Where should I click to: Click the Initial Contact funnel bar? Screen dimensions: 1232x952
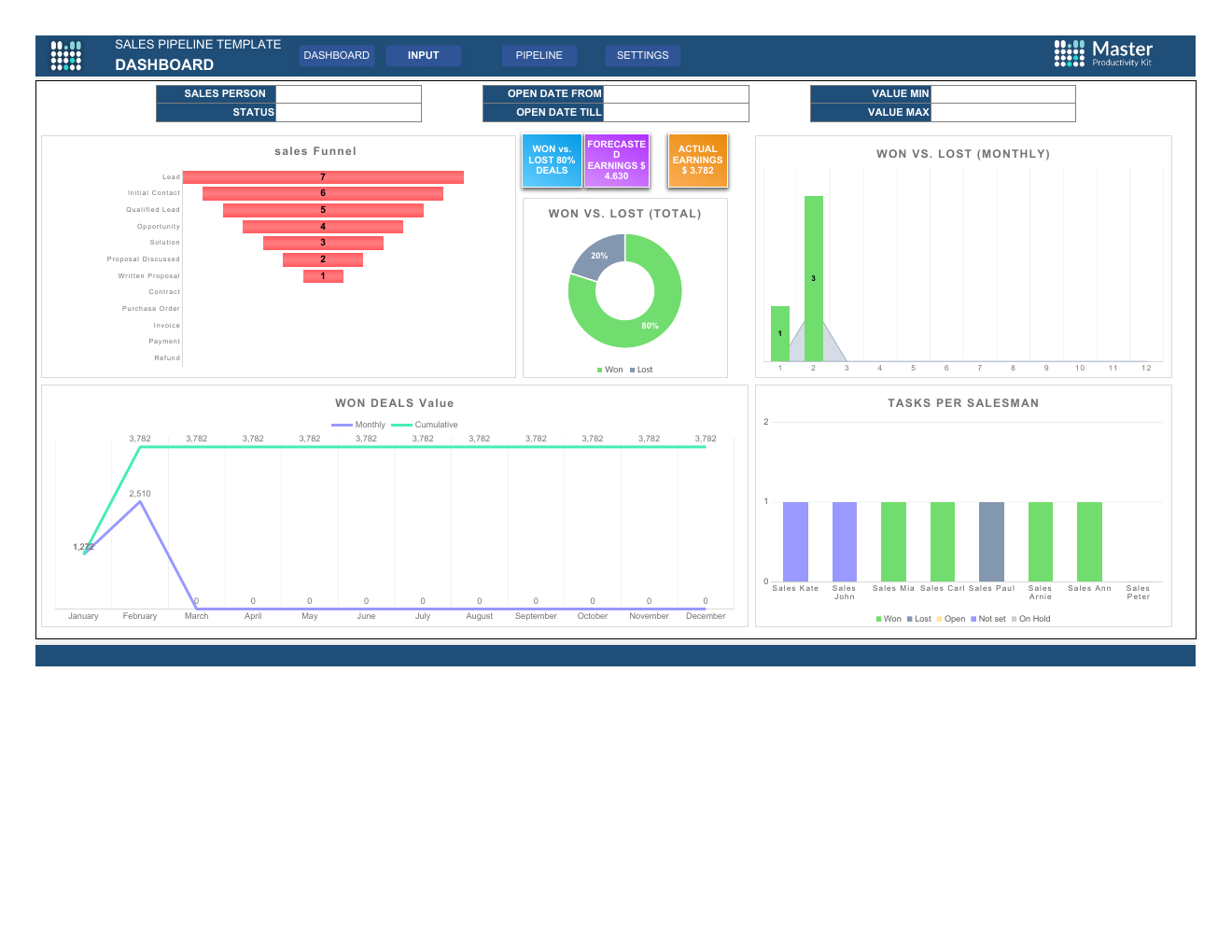tap(323, 193)
